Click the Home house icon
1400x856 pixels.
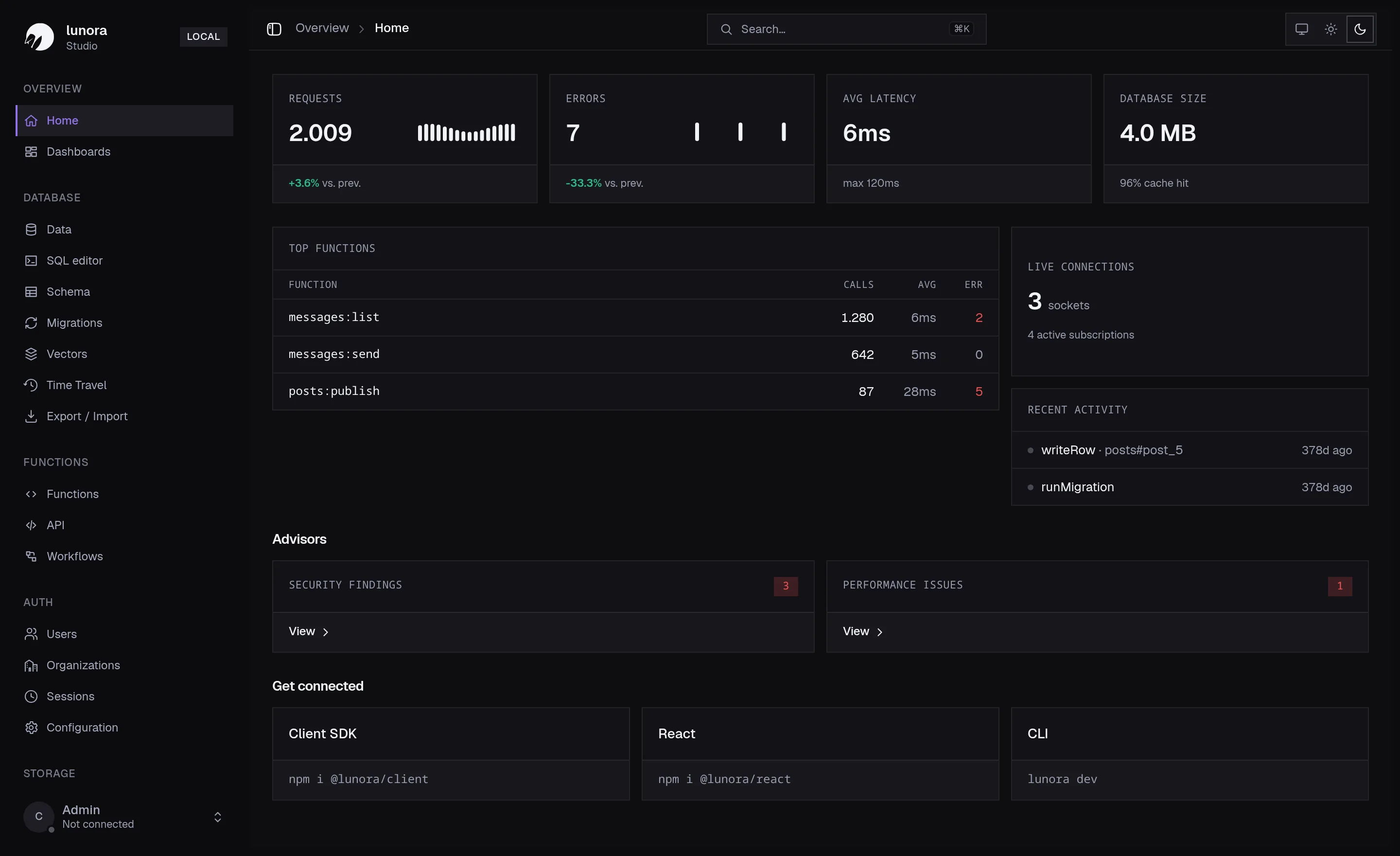(x=31, y=121)
